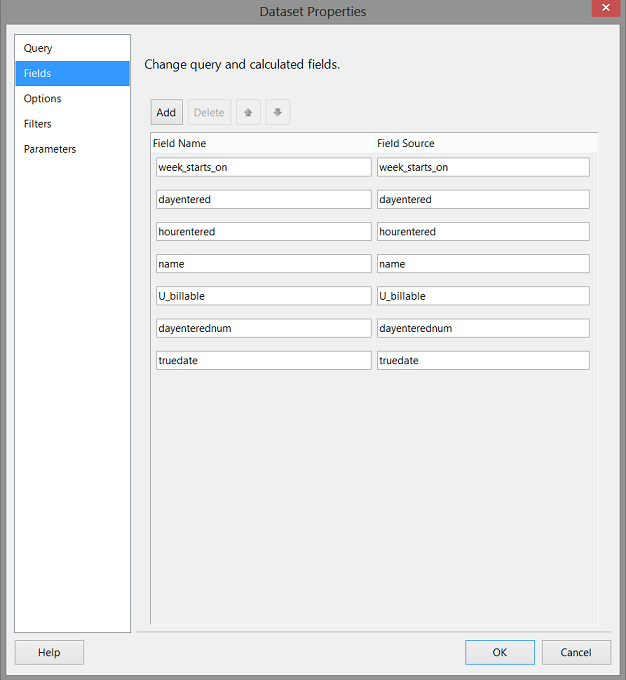Select the Fields page
Screen dimensions: 626x680
[x=38, y=73]
